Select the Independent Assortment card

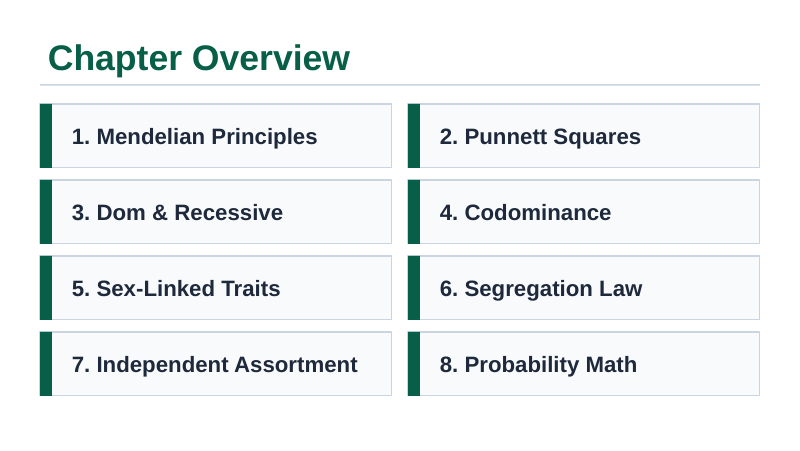coord(216,364)
